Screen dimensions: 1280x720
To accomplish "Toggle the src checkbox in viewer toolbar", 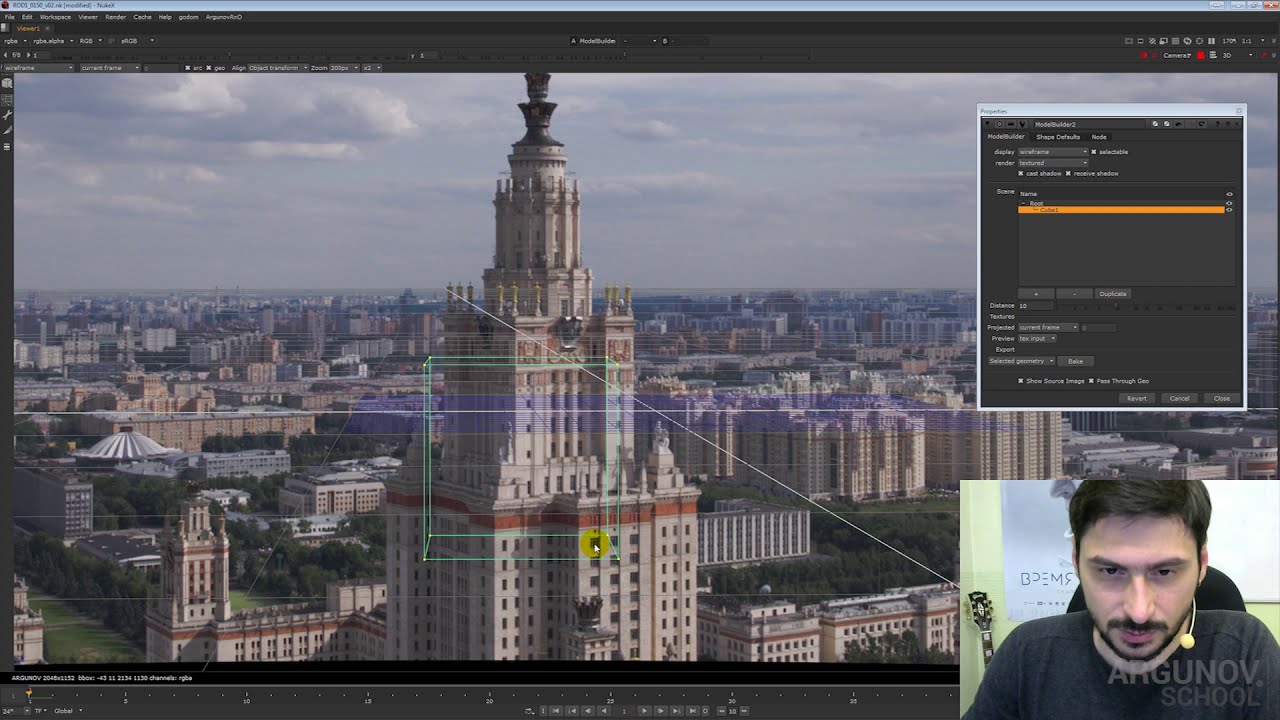I will pos(187,68).
